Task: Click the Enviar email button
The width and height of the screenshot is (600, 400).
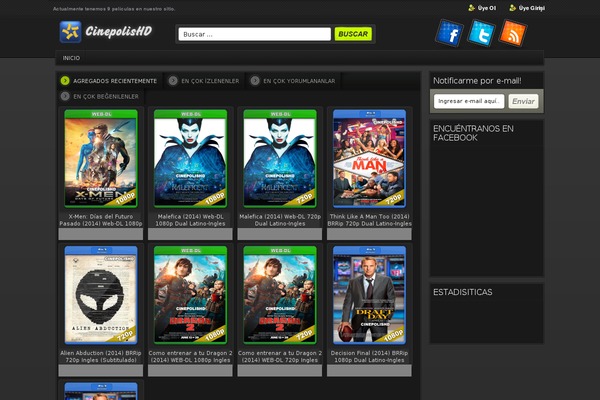Action: 523,101
